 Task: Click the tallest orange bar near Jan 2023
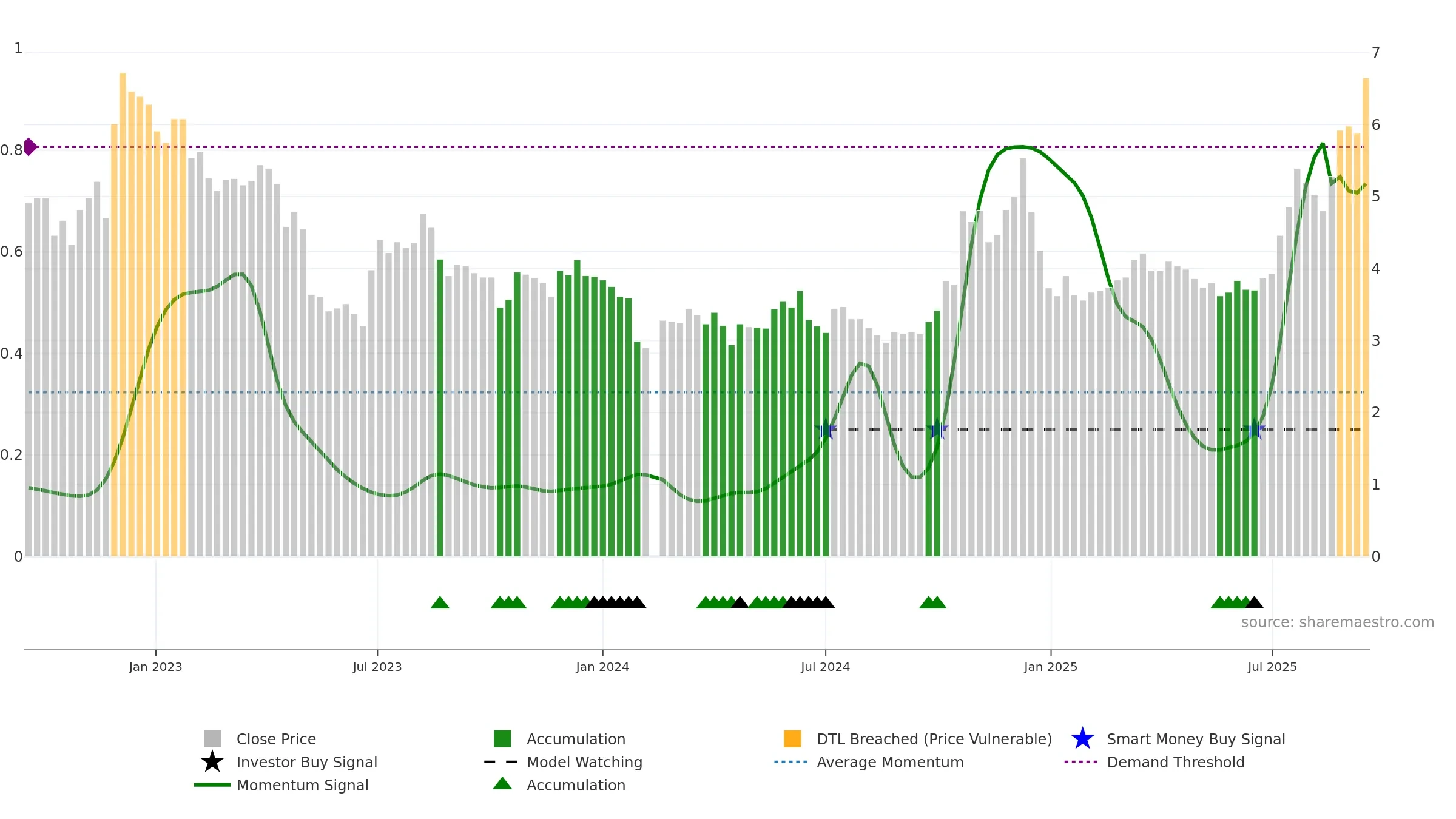(123, 315)
